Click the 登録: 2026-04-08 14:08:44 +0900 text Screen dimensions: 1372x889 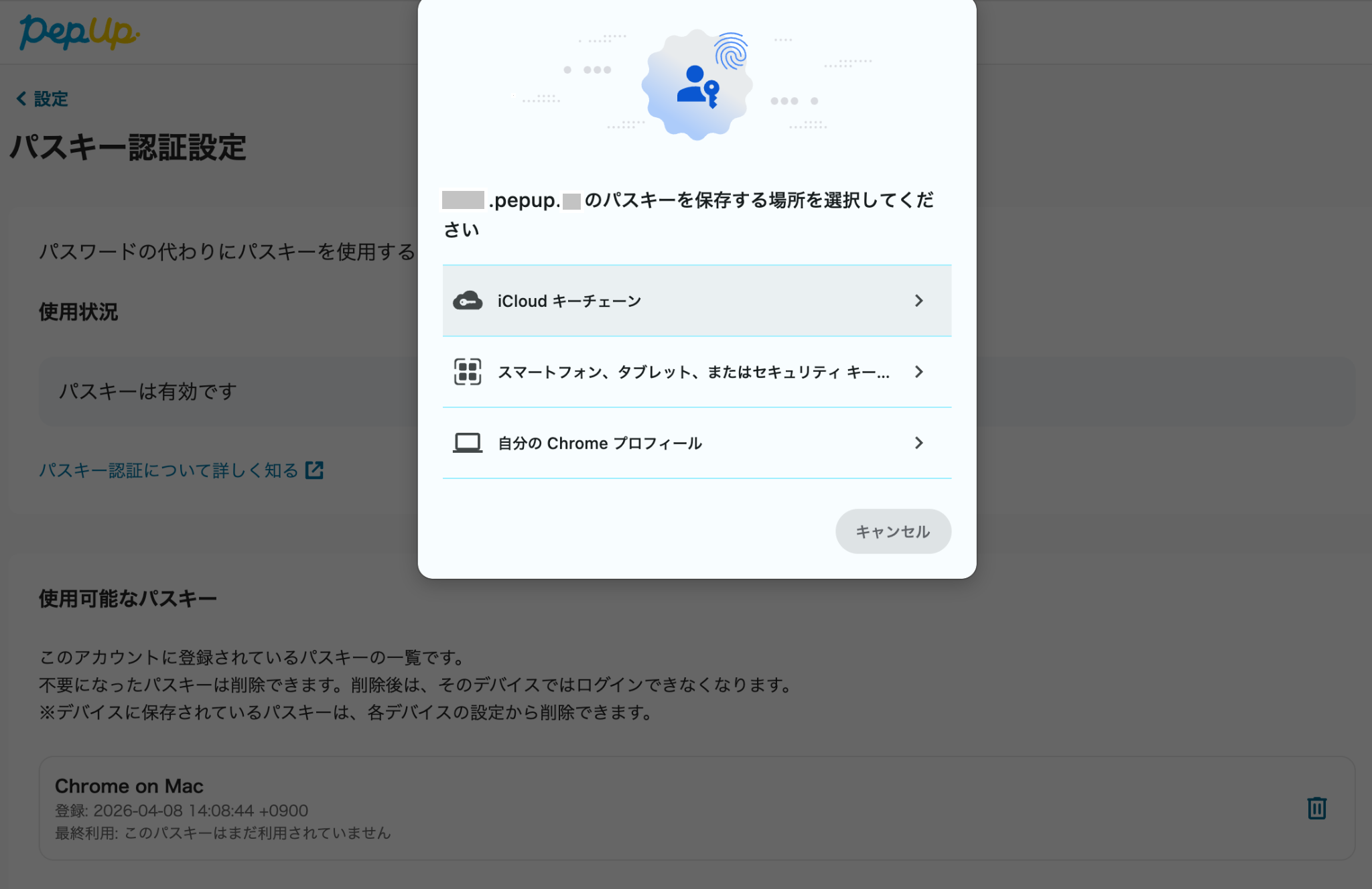tap(182, 811)
